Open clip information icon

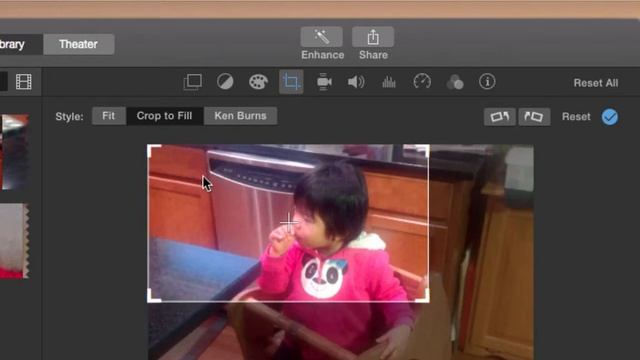click(487, 82)
